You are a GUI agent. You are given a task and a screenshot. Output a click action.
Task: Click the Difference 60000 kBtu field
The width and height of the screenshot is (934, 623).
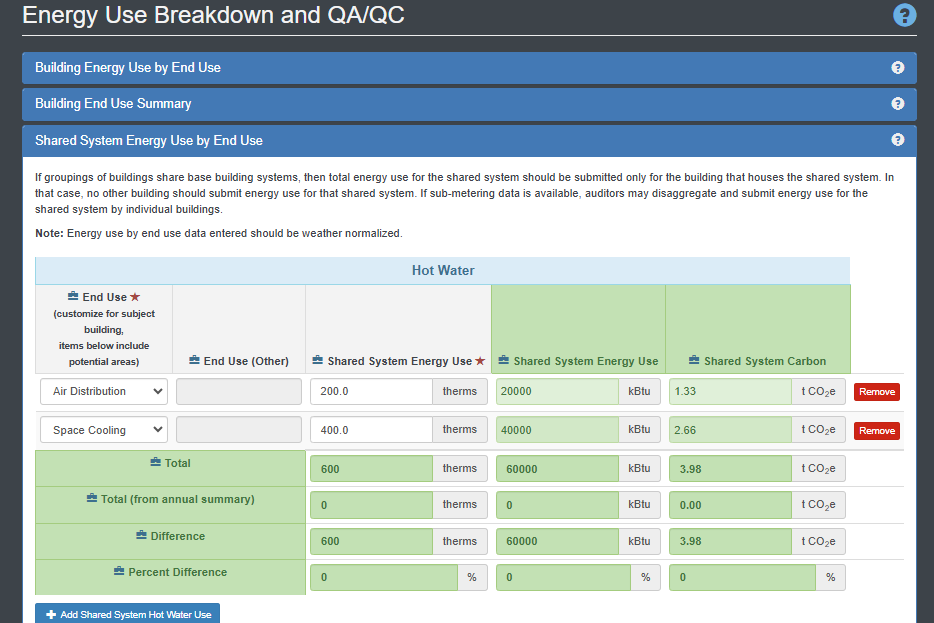(557, 541)
